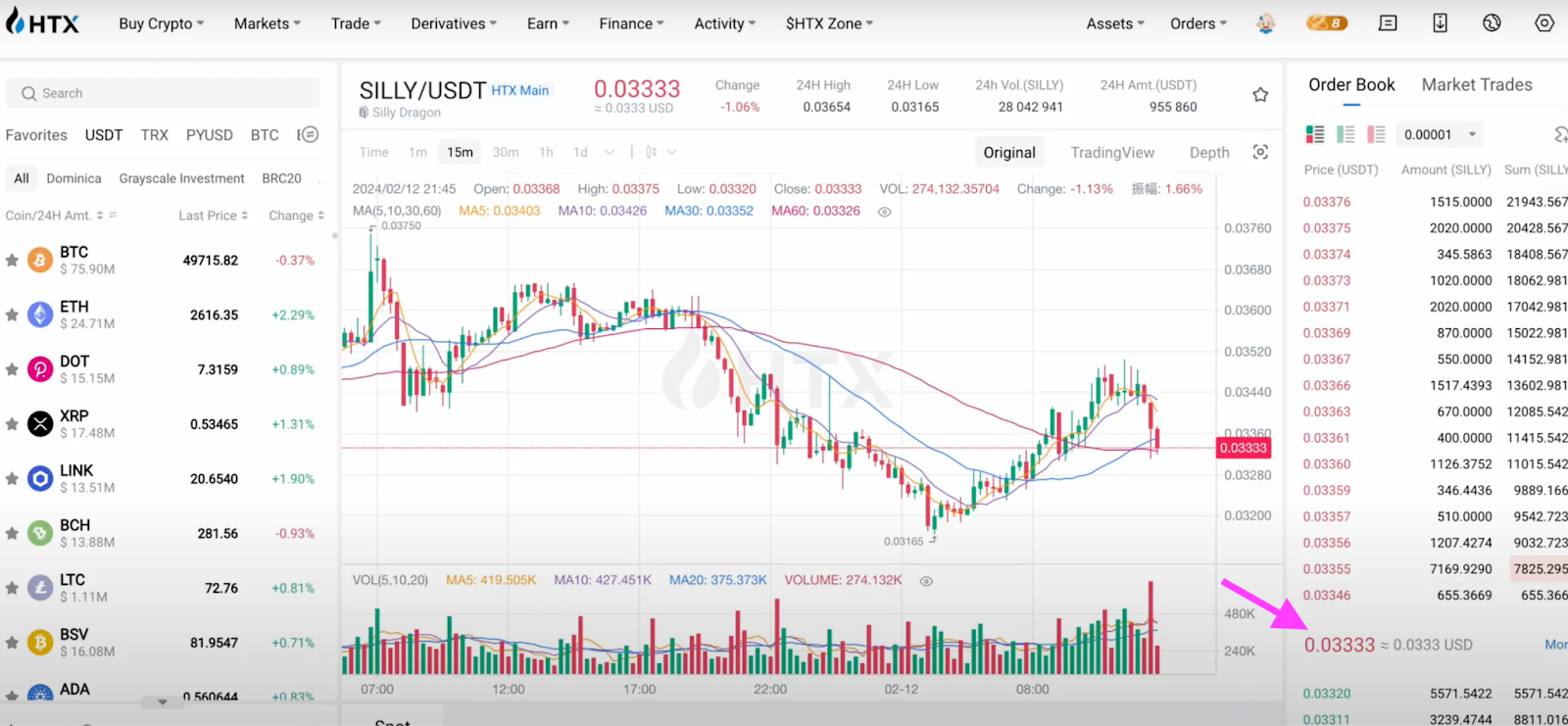Select bid price 0.03320 in order book

[1327, 694]
